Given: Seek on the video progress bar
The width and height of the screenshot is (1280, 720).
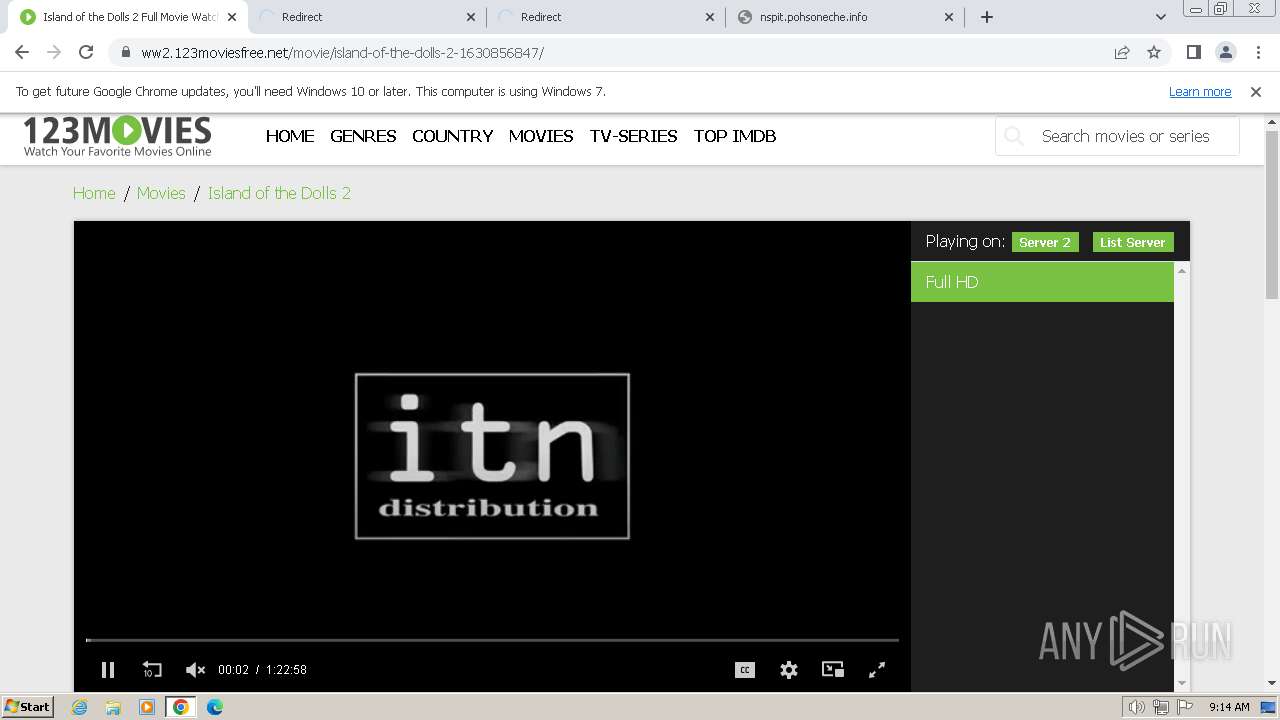Looking at the screenshot, I should point(492,640).
